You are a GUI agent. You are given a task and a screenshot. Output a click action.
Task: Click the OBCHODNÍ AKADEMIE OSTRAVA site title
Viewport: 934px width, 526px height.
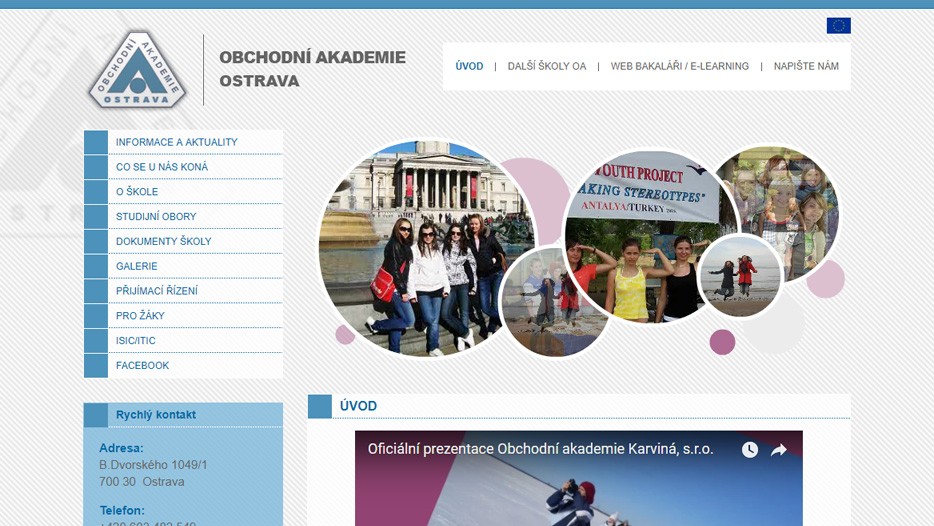pos(312,69)
